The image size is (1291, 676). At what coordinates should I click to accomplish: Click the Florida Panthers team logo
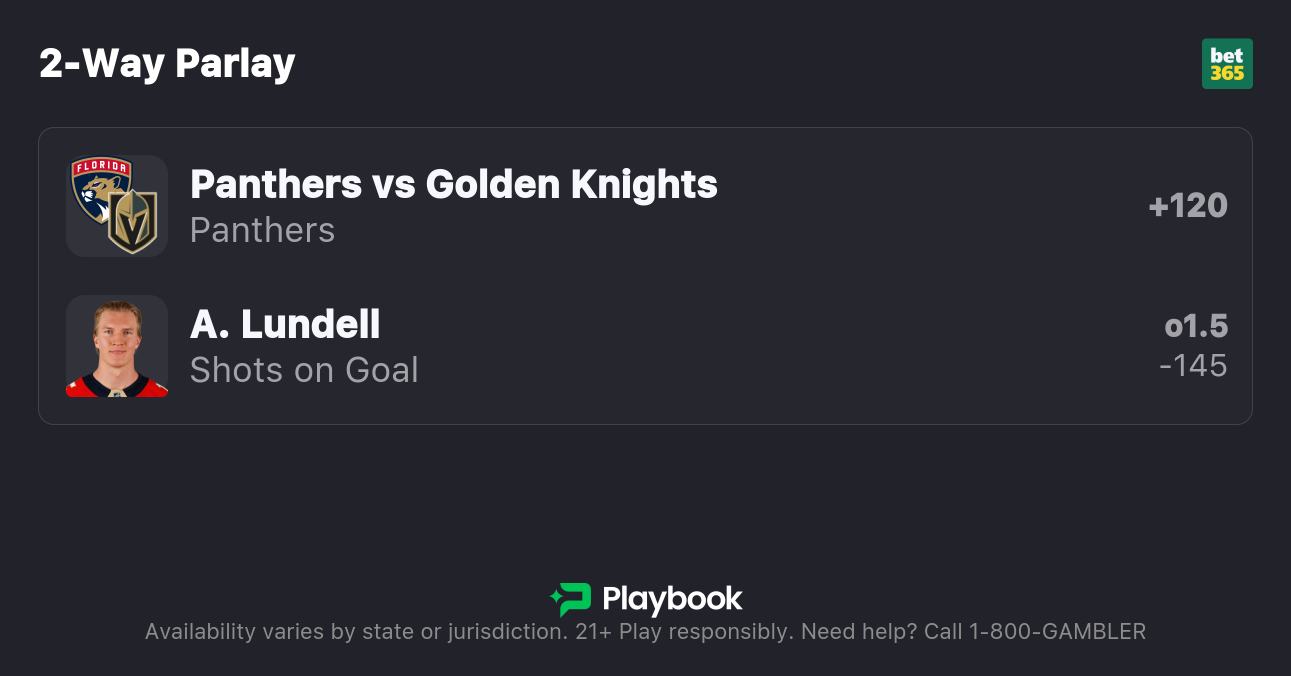pos(100,187)
